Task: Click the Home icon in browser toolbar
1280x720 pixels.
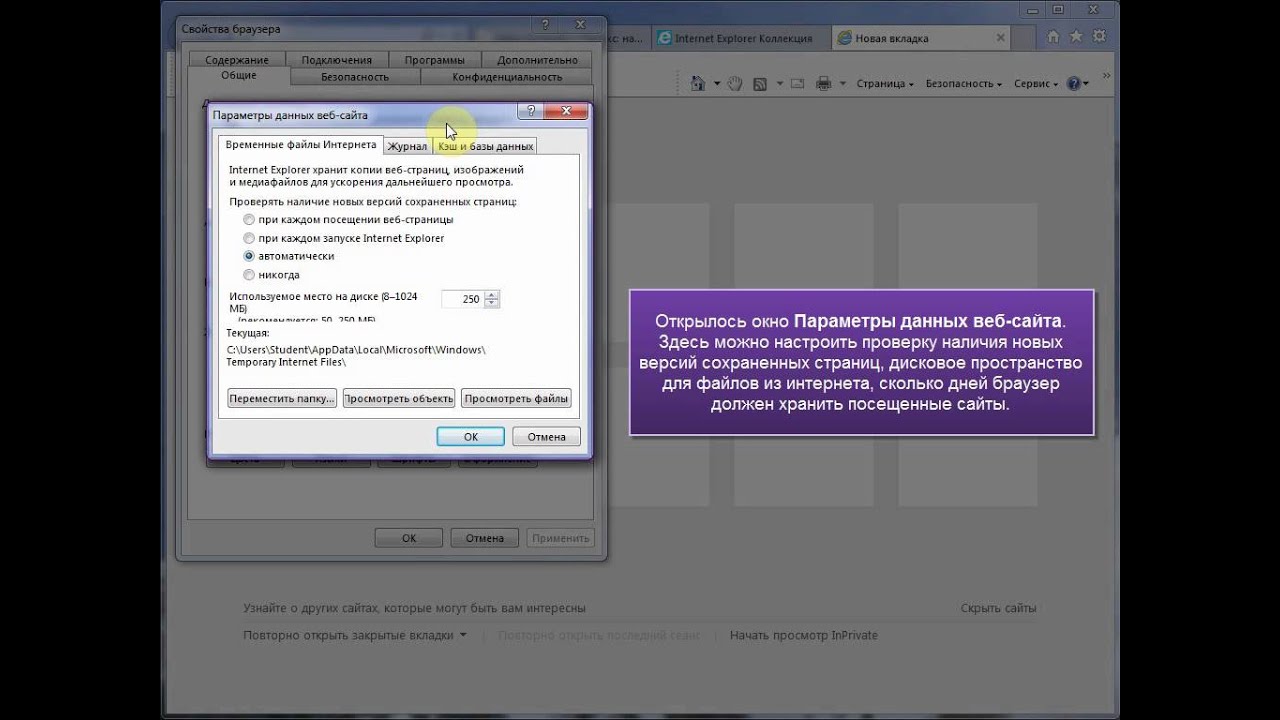Action: tap(1053, 37)
